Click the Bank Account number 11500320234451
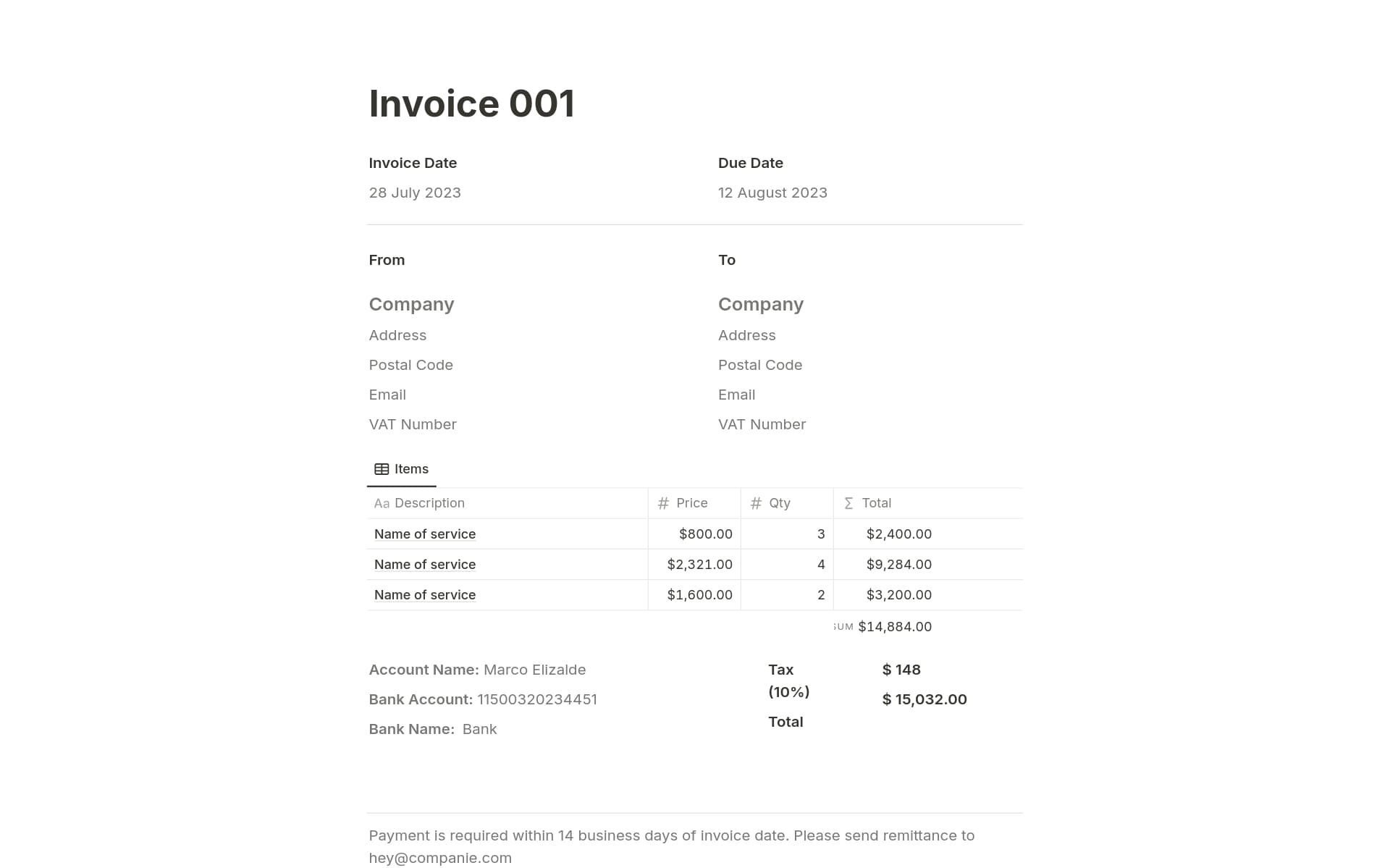Viewport: 1390px width, 868px height. click(537, 699)
